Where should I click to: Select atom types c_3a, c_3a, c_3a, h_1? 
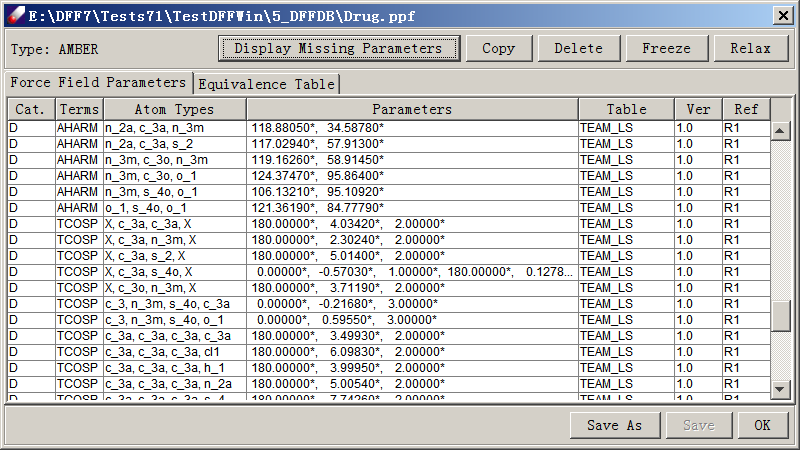[175, 368]
